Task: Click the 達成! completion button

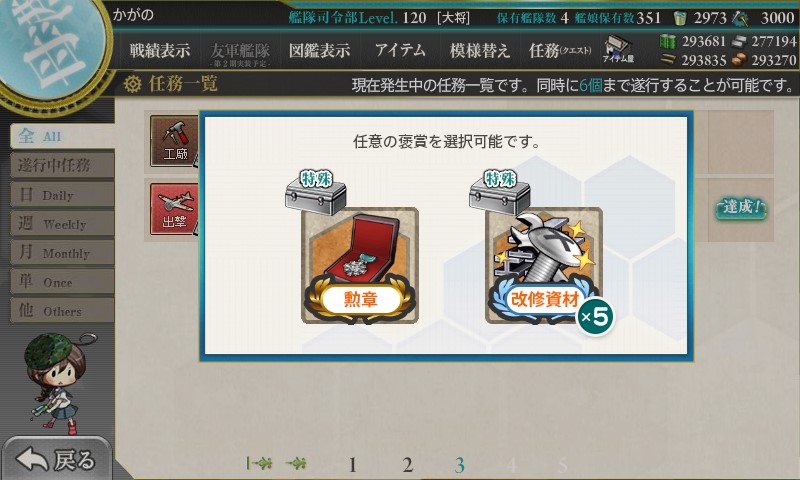Action: pos(741,207)
